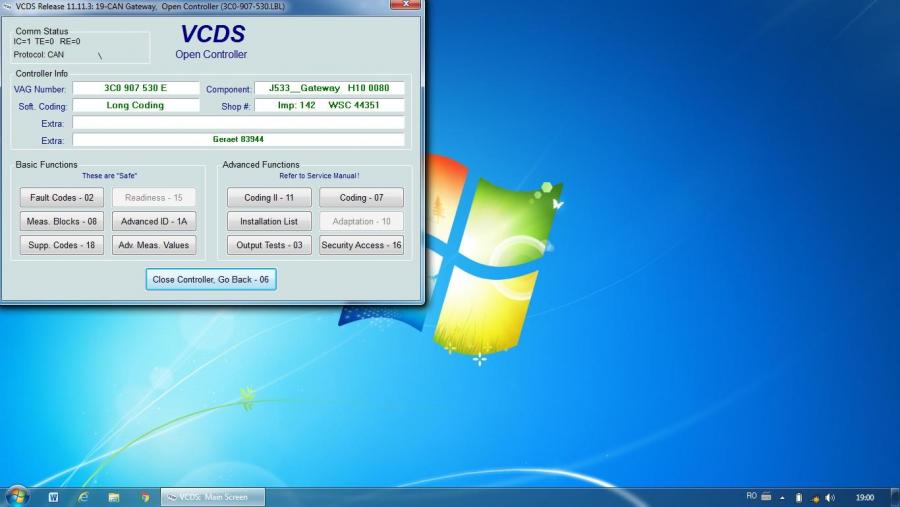The width and height of the screenshot is (900, 507).
Task: Show hidden system tray icons
Action: [781, 497]
